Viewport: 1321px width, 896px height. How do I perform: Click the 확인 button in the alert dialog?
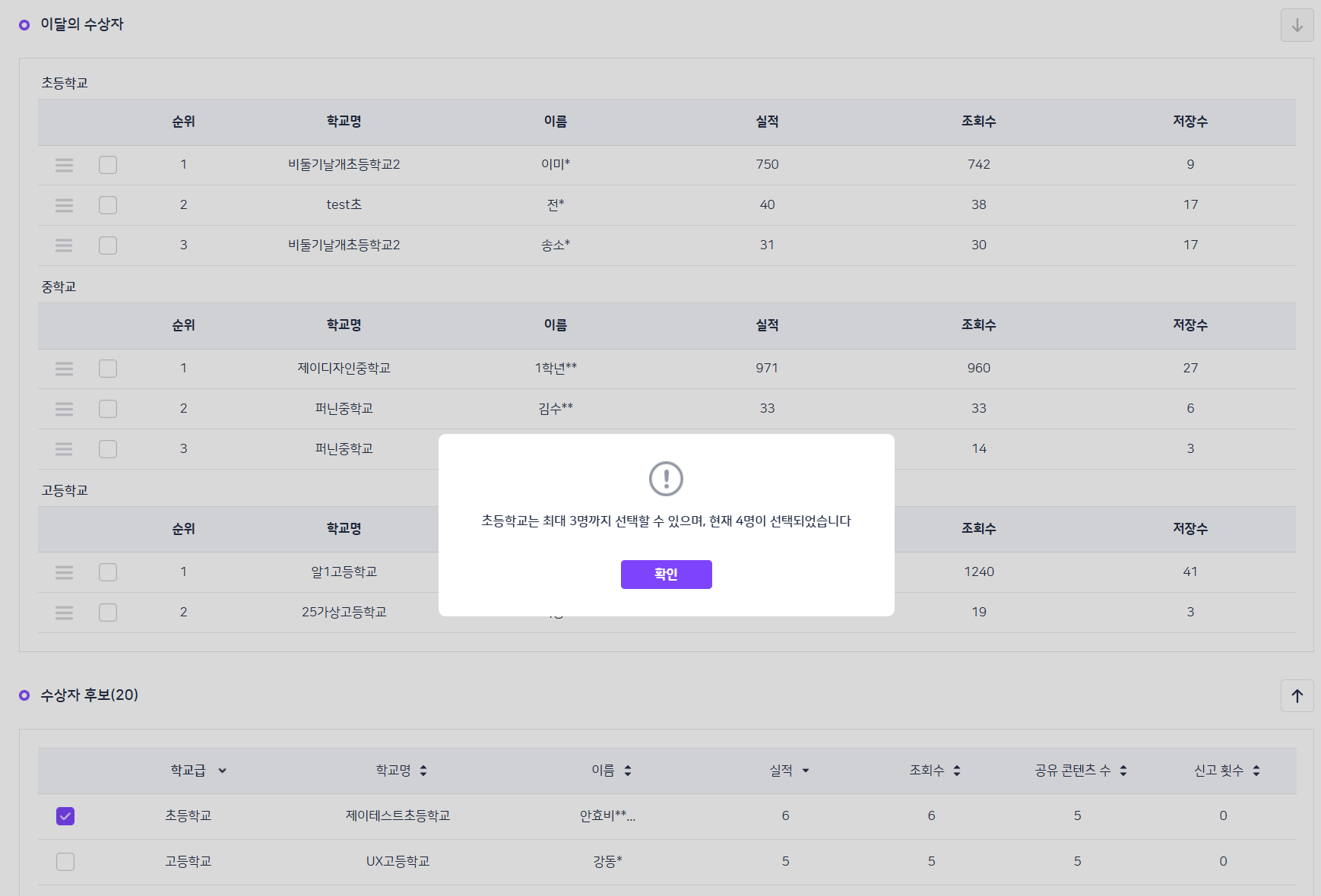[666, 575]
